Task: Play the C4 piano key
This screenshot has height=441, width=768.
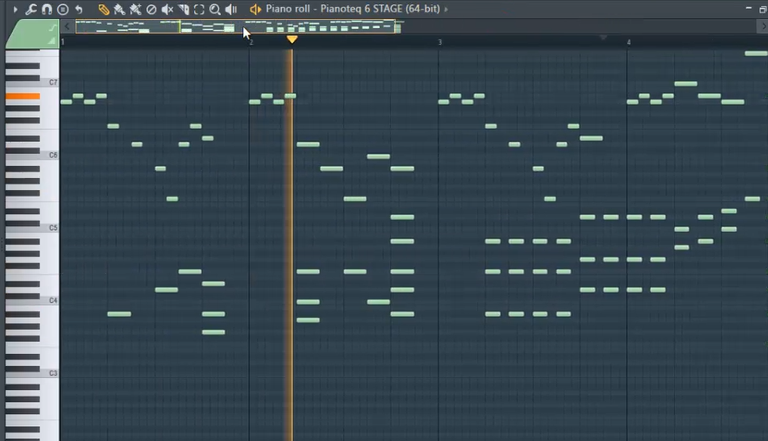Action: 32,302
